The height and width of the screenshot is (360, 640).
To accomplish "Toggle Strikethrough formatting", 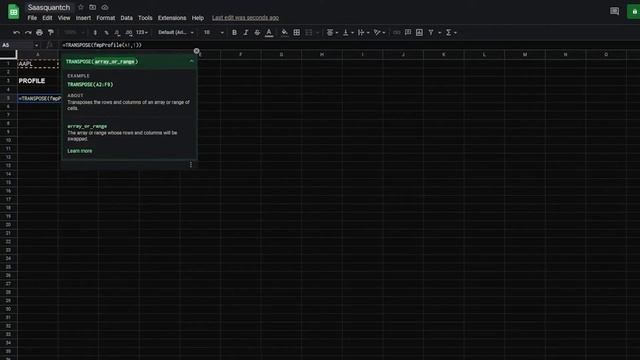I will pyautogui.click(x=257, y=32).
